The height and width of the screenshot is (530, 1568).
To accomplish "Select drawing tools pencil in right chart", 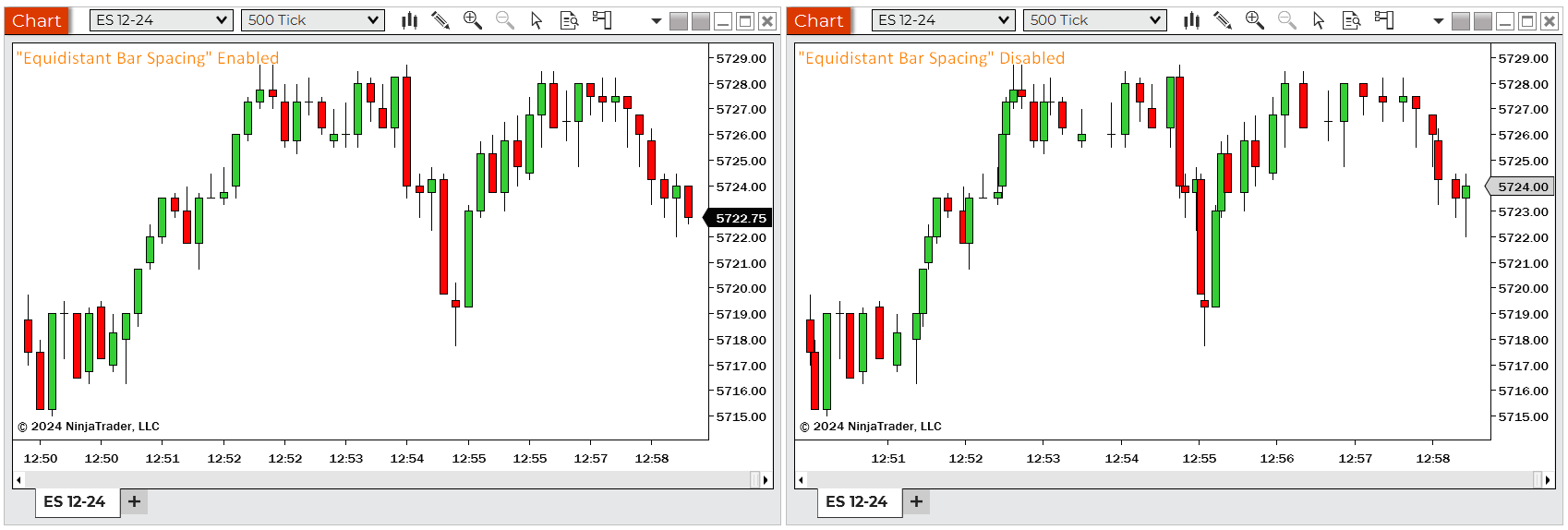I will 1223,20.
